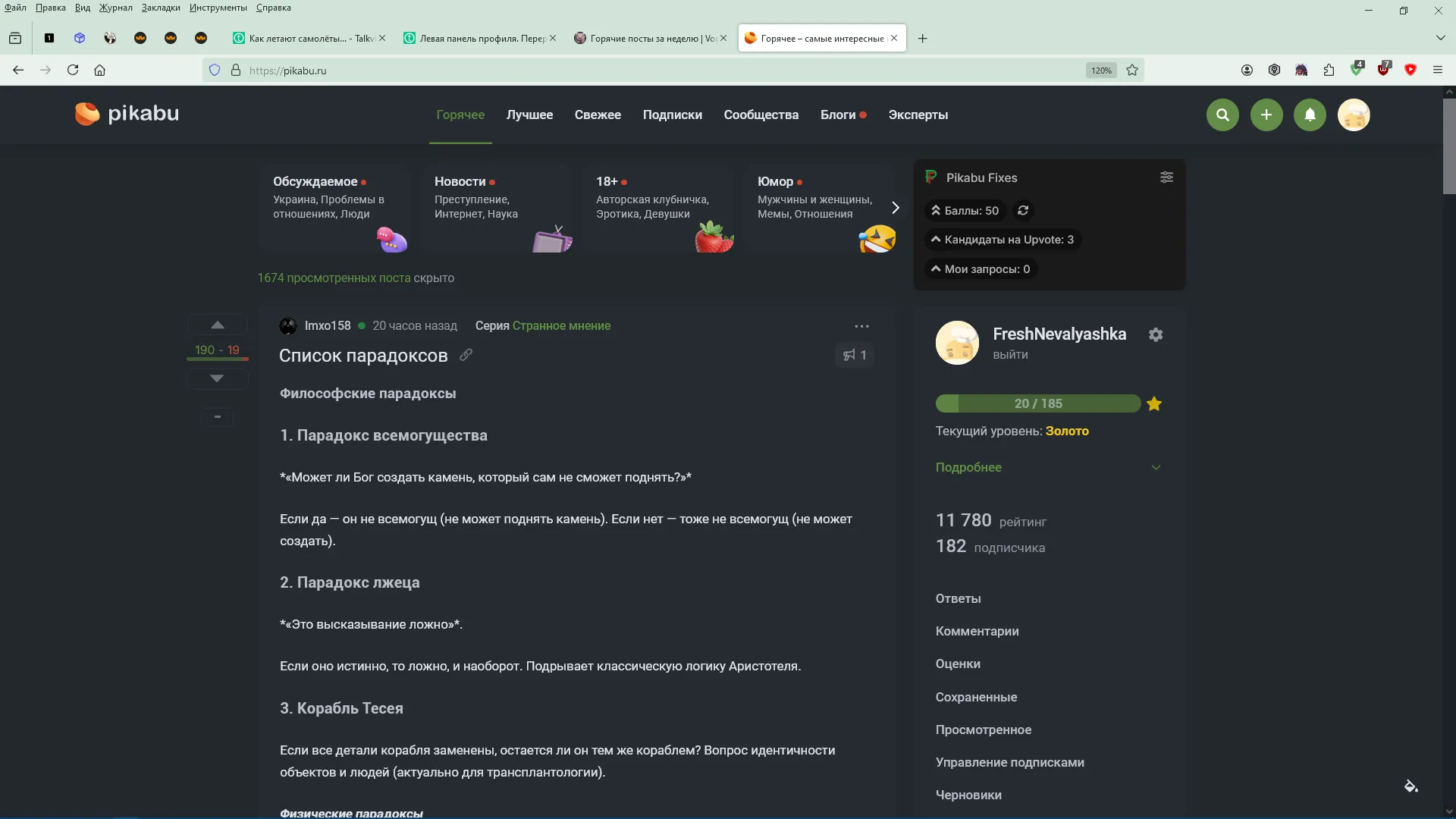The height and width of the screenshot is (819, 1456).
Task: Click the Pikabu logo
Action: coord(127,114)
